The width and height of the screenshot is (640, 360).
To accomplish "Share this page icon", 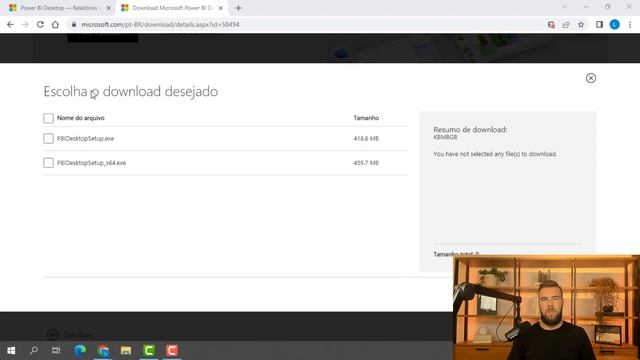I will [x=566, y=24].
